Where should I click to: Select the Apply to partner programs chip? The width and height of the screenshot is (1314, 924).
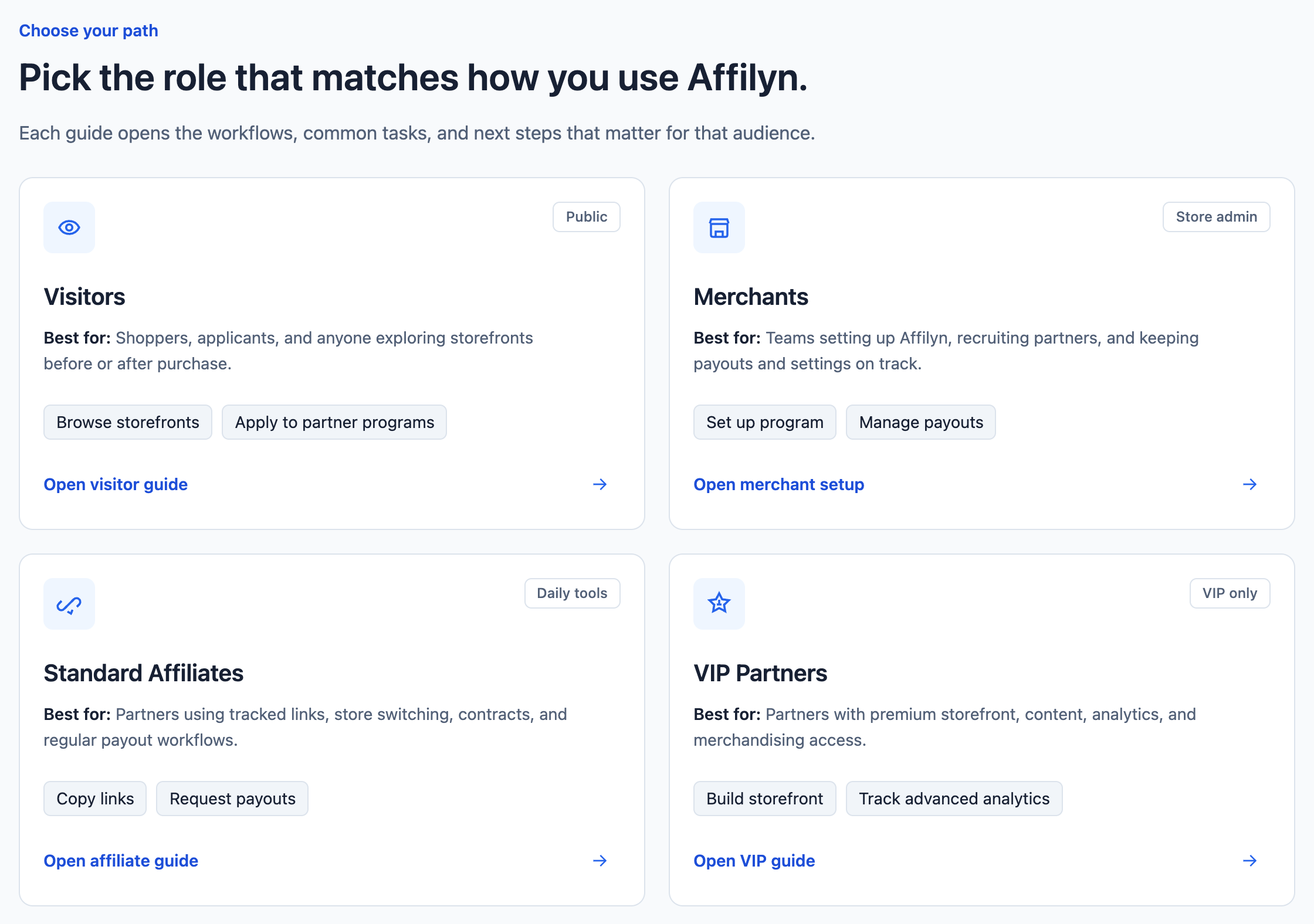(x=334, y=422)
